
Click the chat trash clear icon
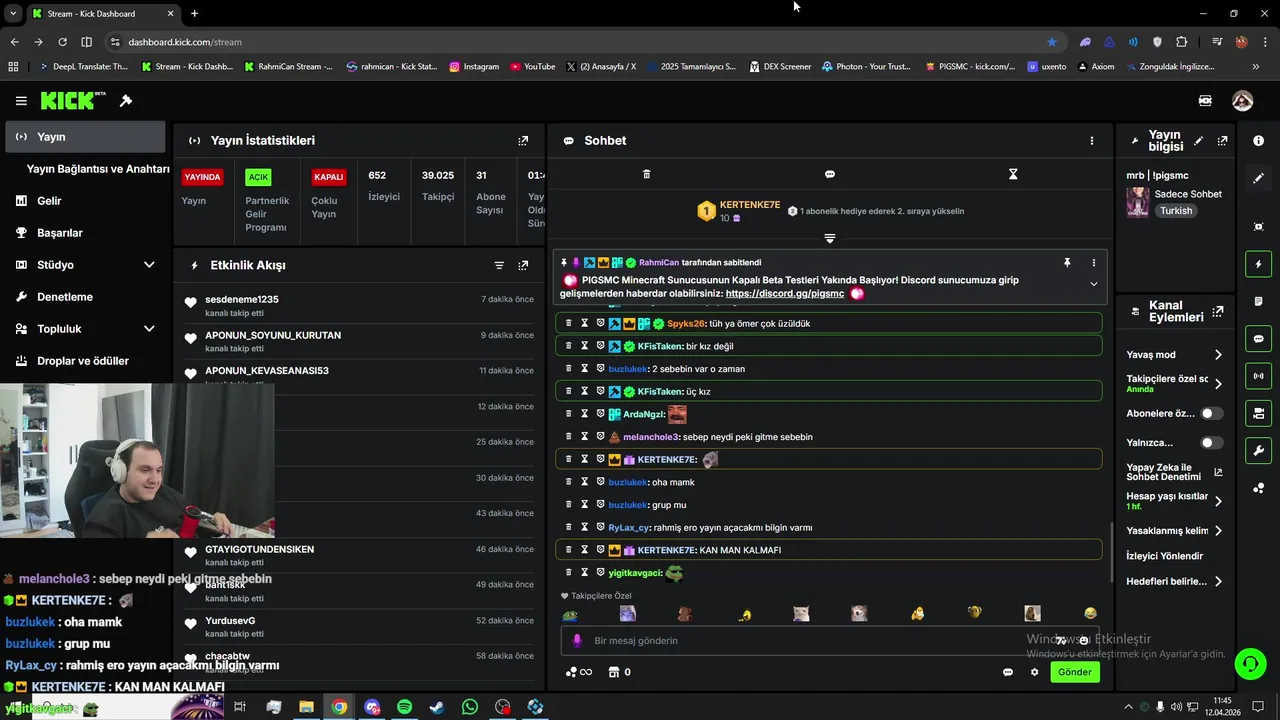(x=646, y=174)
